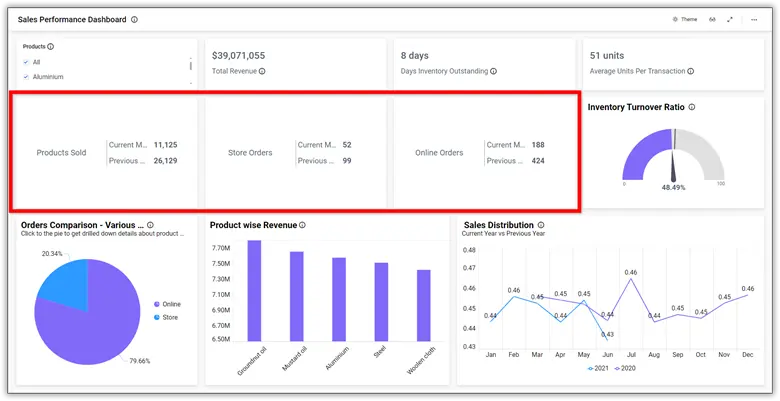Click the Sales Distribution info icon

point(541,225)
